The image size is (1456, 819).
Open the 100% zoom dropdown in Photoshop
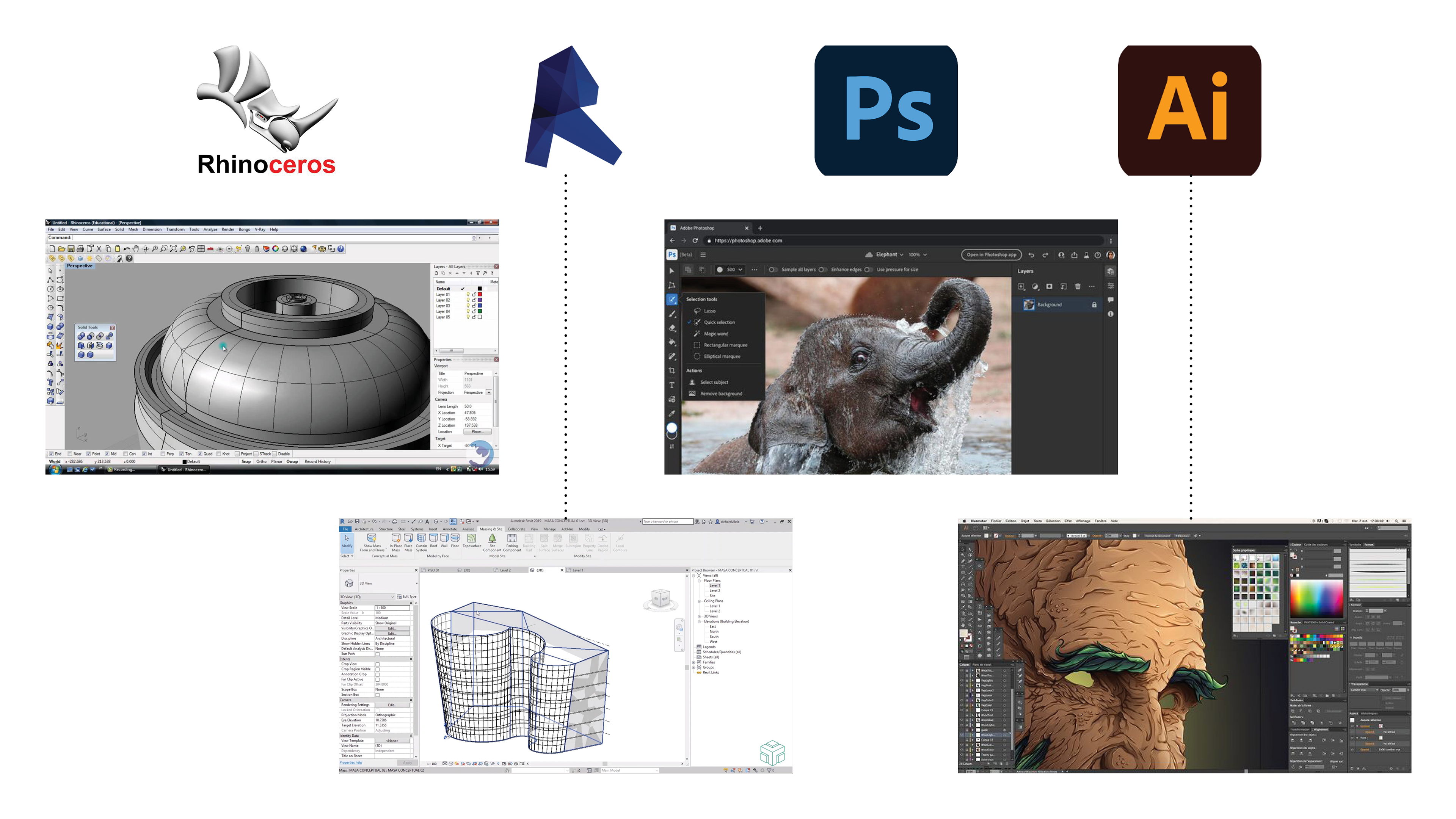click(918, 255)
